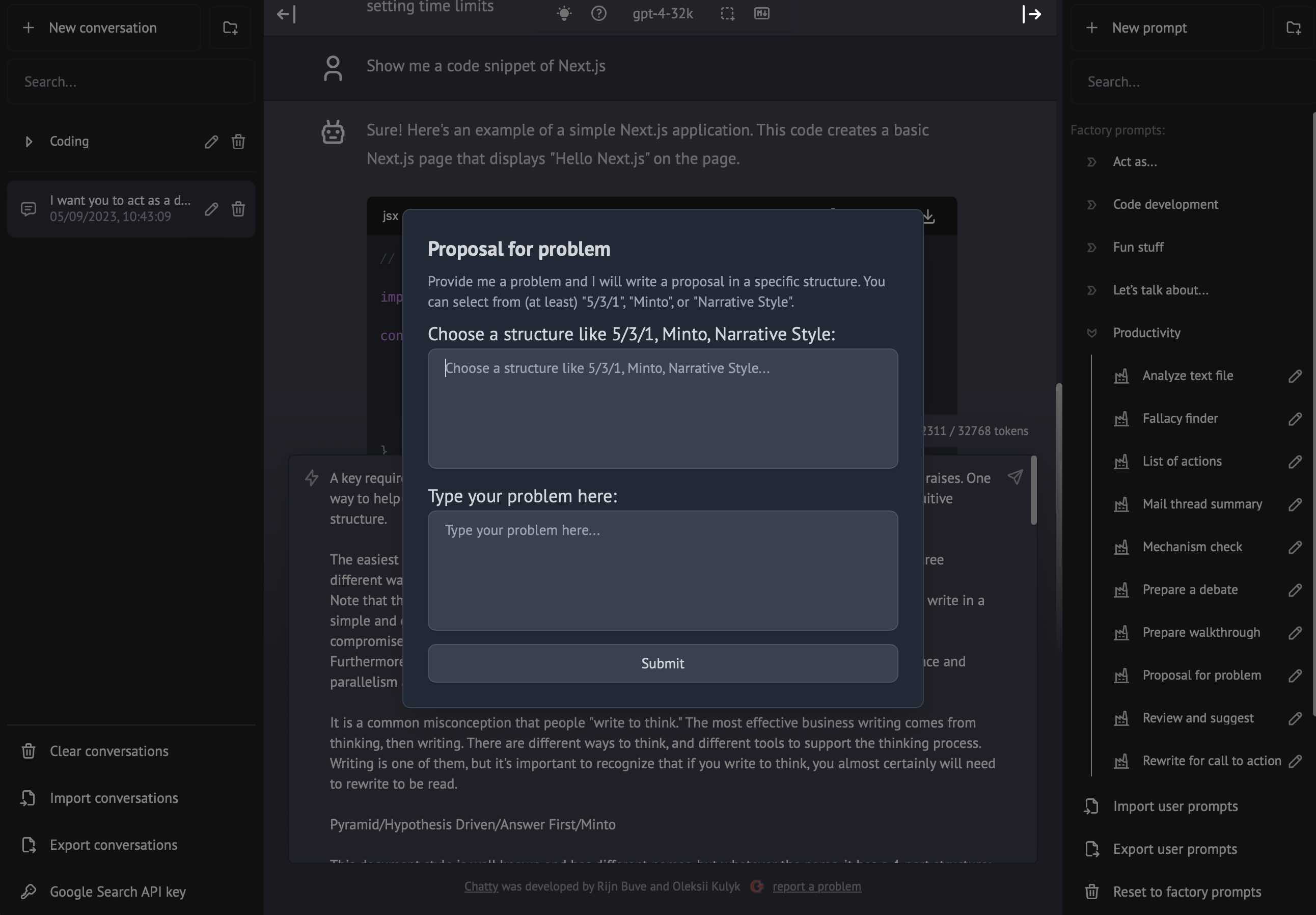The width and height of the screenshot is (1316, 915).
Task: Focus the Type your problem here field
Action: click(663, 571)
